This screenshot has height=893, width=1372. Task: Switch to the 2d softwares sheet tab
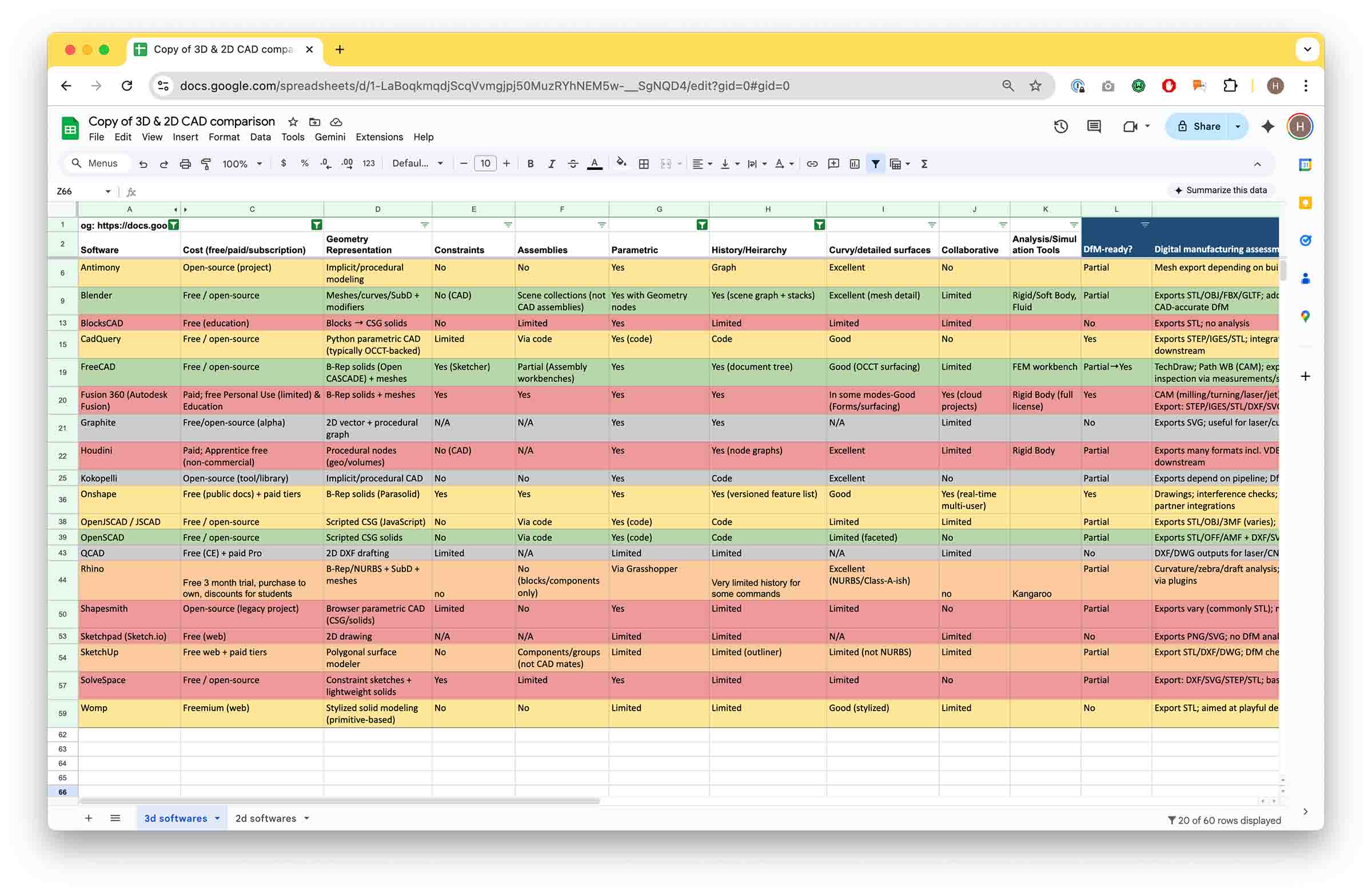(x=266, y=818)
